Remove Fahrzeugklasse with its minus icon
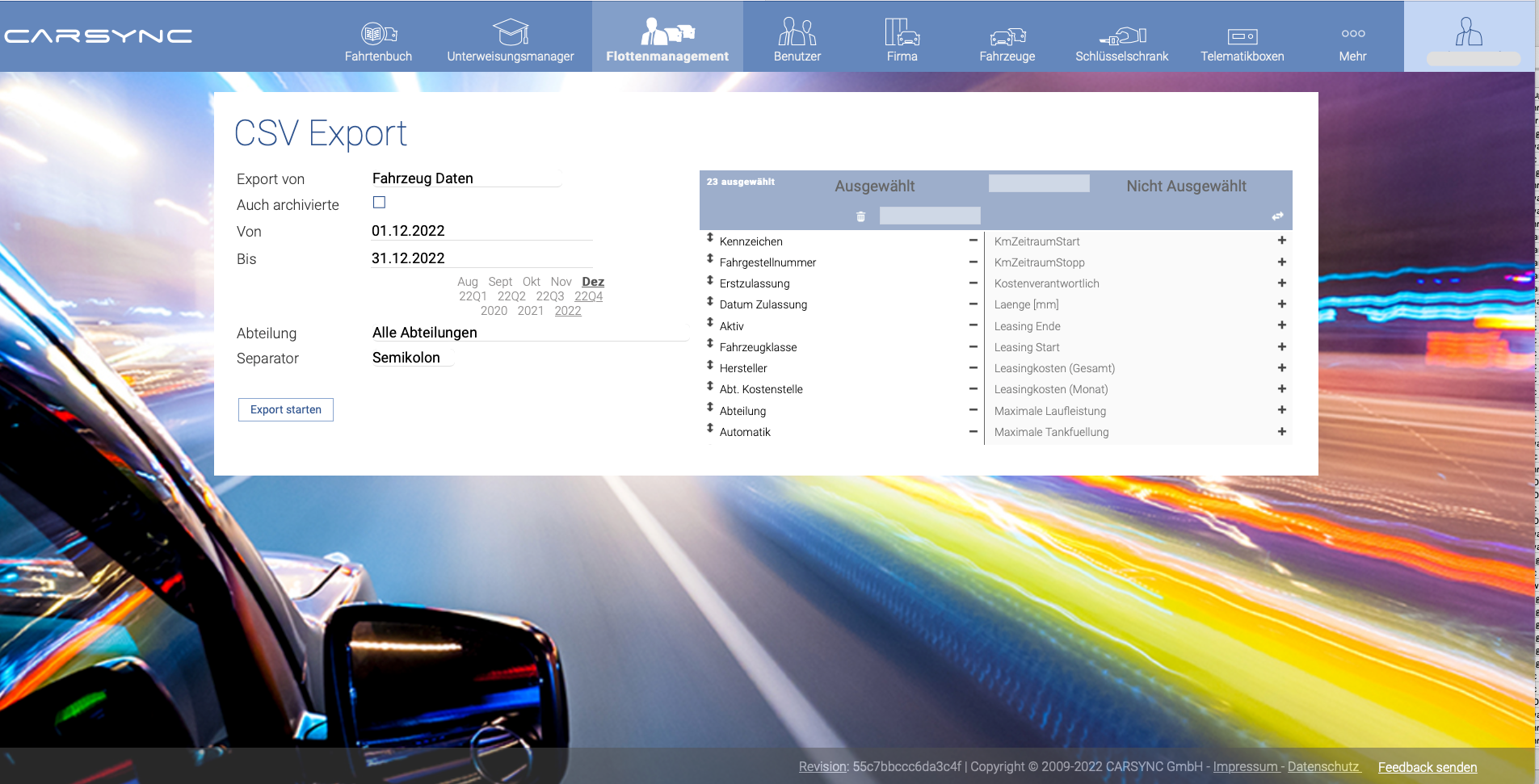Viewport: 1539px width, 784px height. (973, 346)
